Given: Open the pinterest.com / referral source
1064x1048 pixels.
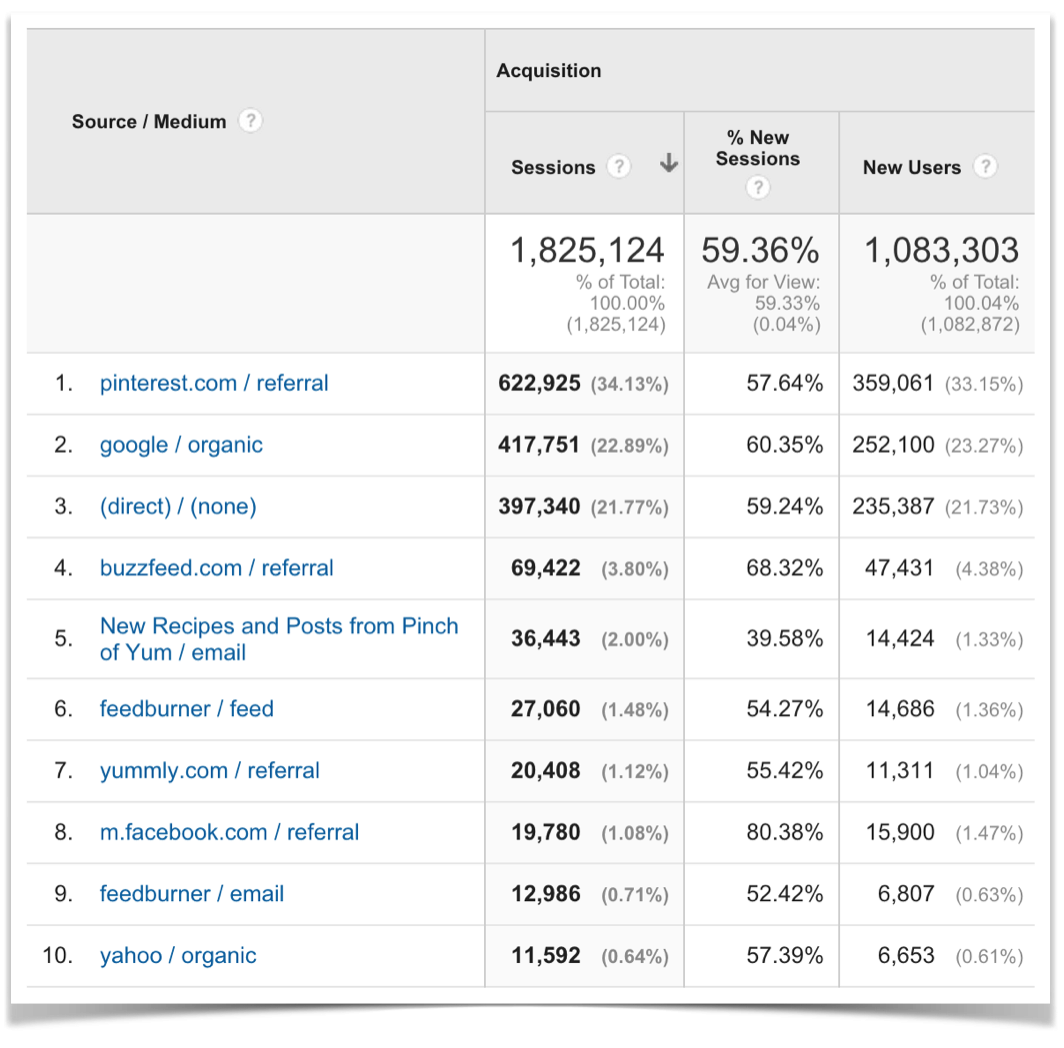Looking at the screenshot, I should click(x=213, y=383).
